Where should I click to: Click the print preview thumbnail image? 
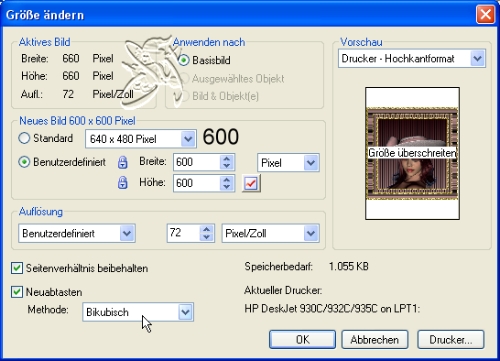pos(412,153)
